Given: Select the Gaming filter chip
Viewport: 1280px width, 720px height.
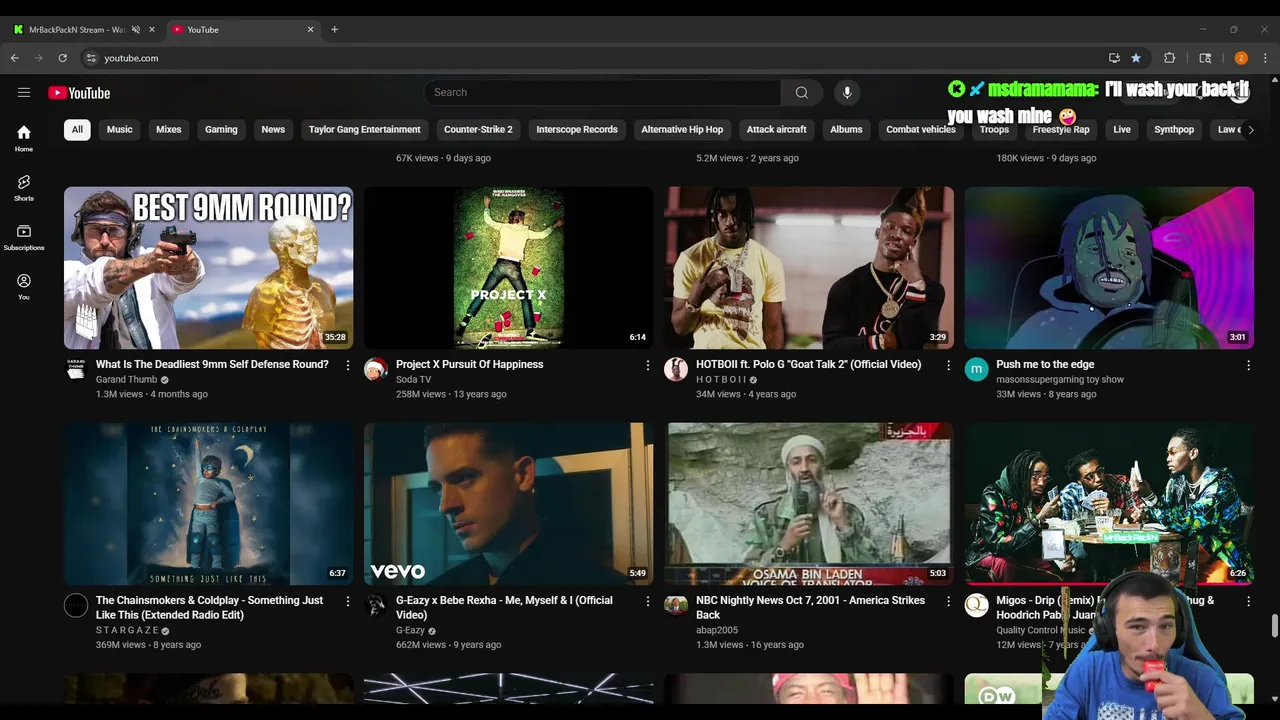Looking at the screenshot, I should point(221,129).
